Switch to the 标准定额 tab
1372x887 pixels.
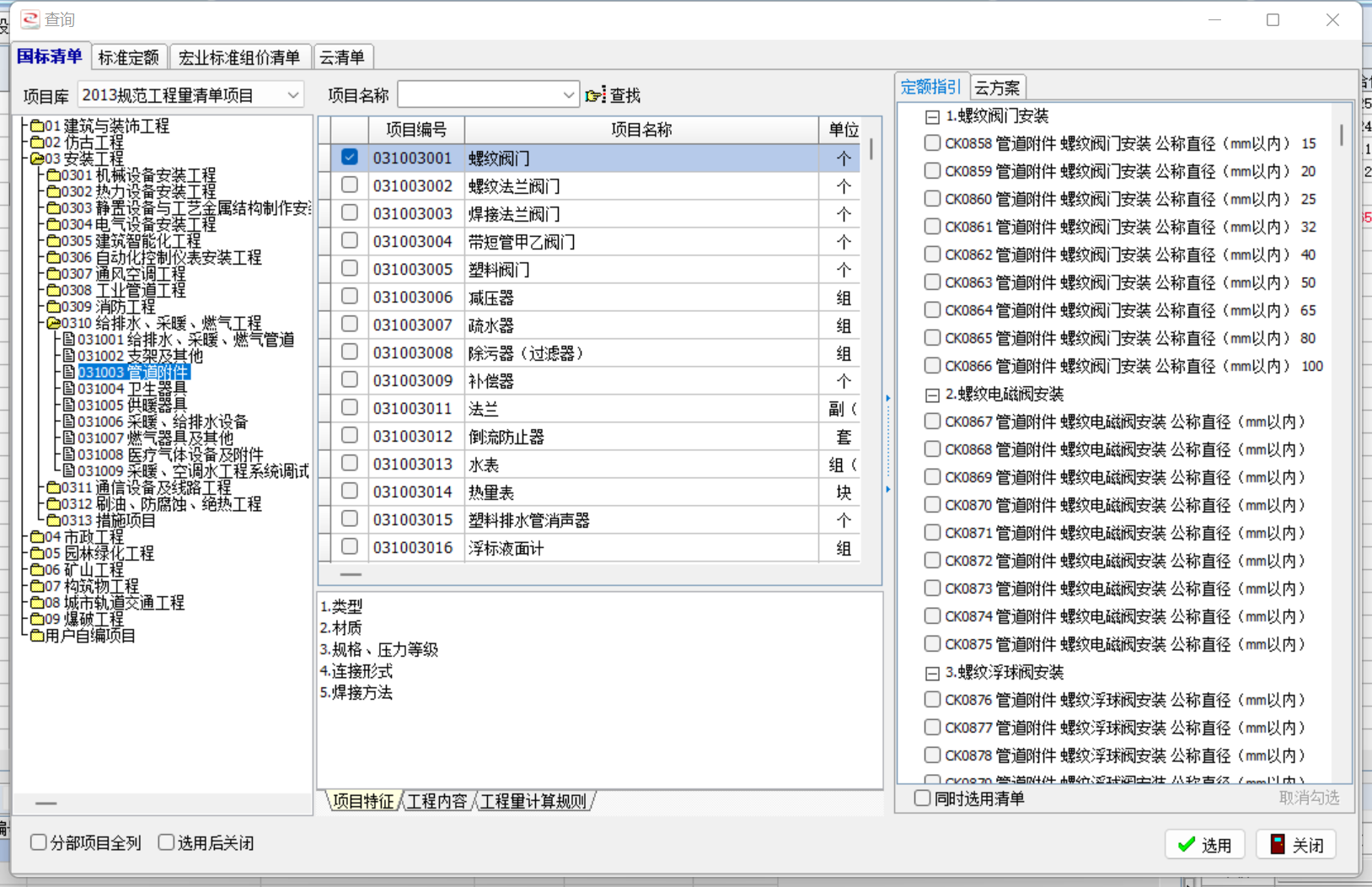click(x=128, y=57)
